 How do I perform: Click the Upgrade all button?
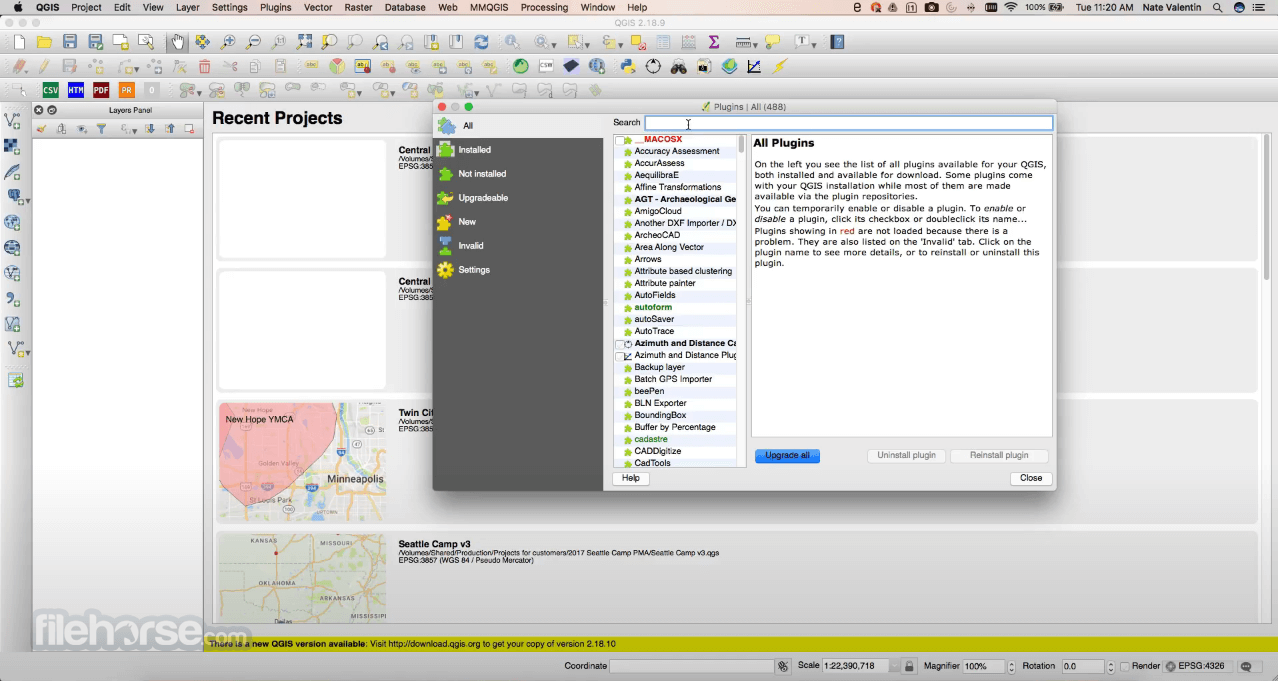pyautogui.click(x=788, y=456)
